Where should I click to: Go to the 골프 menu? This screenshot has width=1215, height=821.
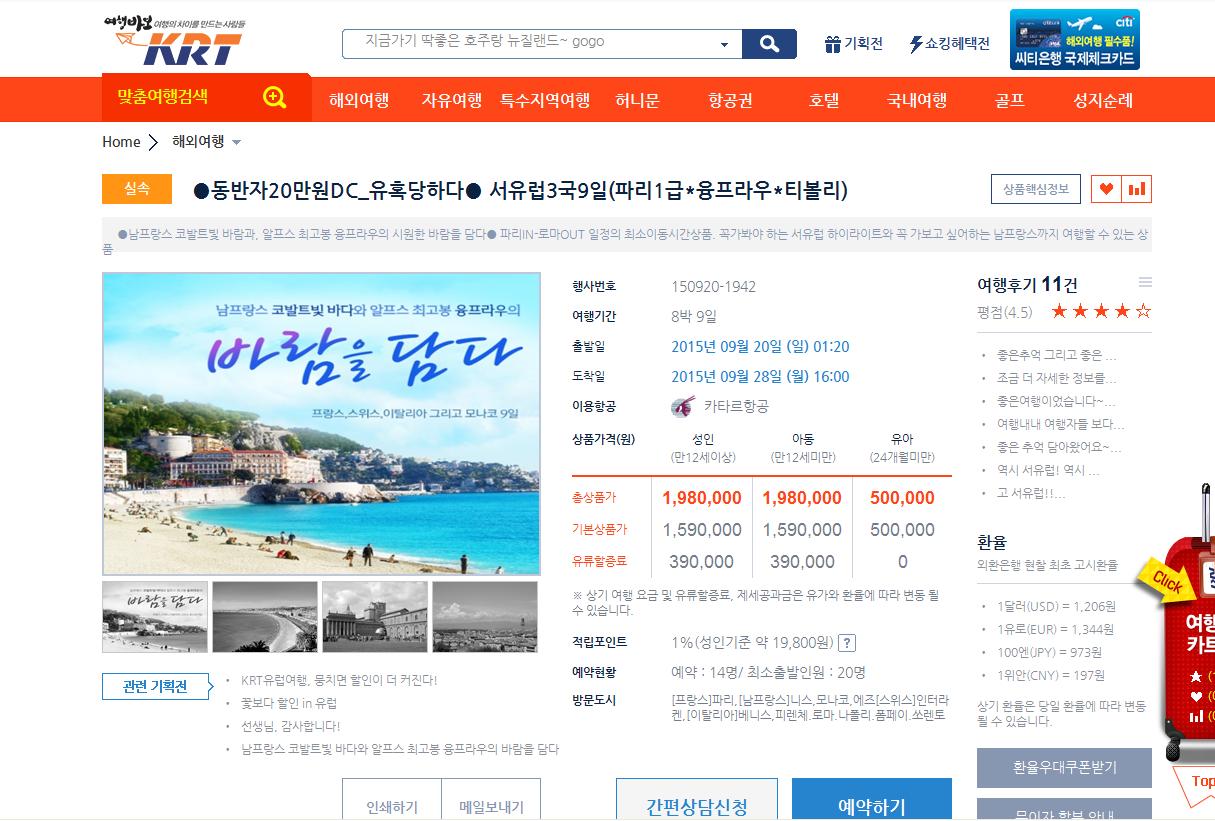tap(1009, 101)
